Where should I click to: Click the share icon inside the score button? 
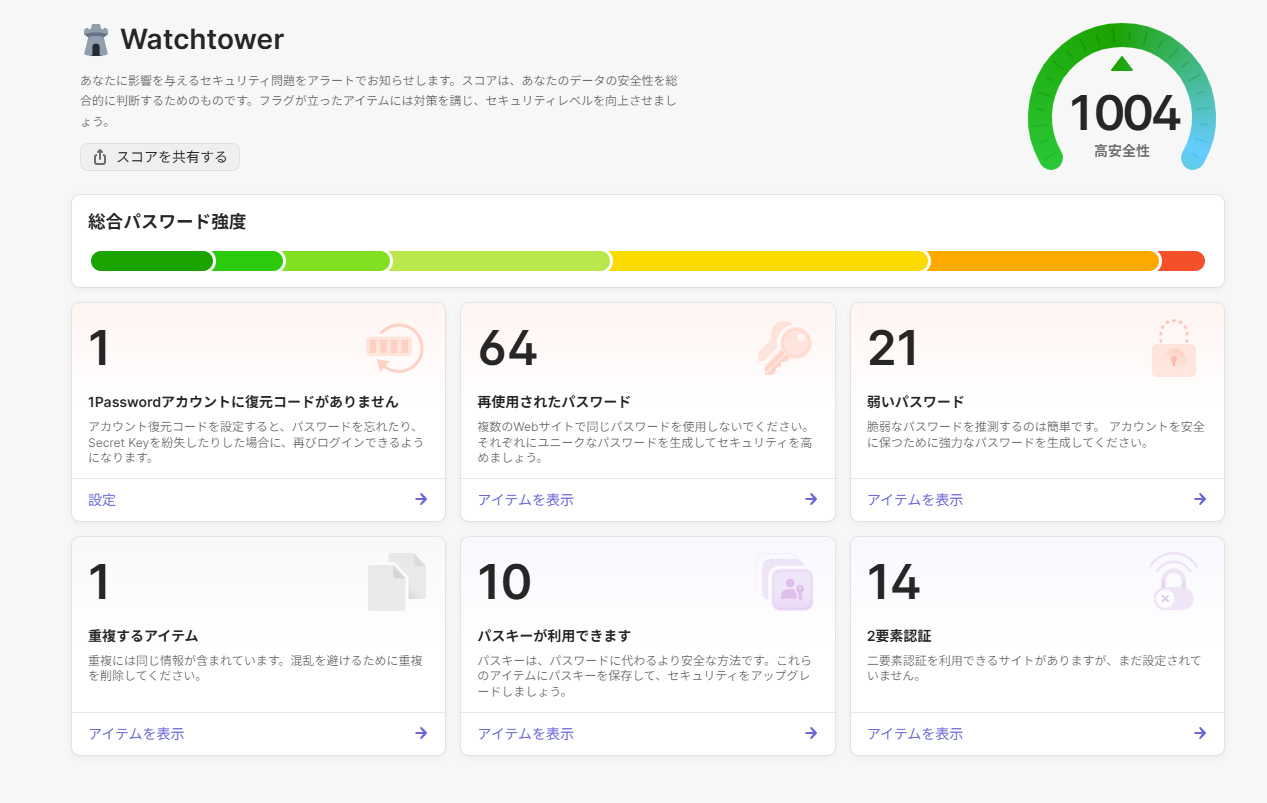98,157
